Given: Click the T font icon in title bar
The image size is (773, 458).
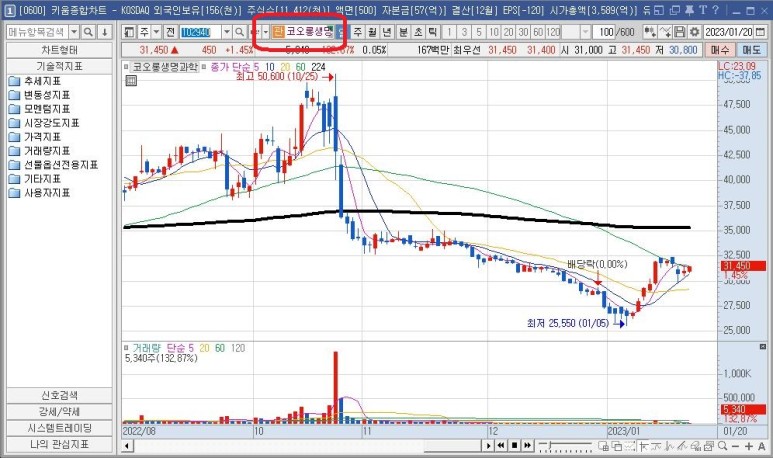Looking at the screenshot, I should [x=703, y=10].
